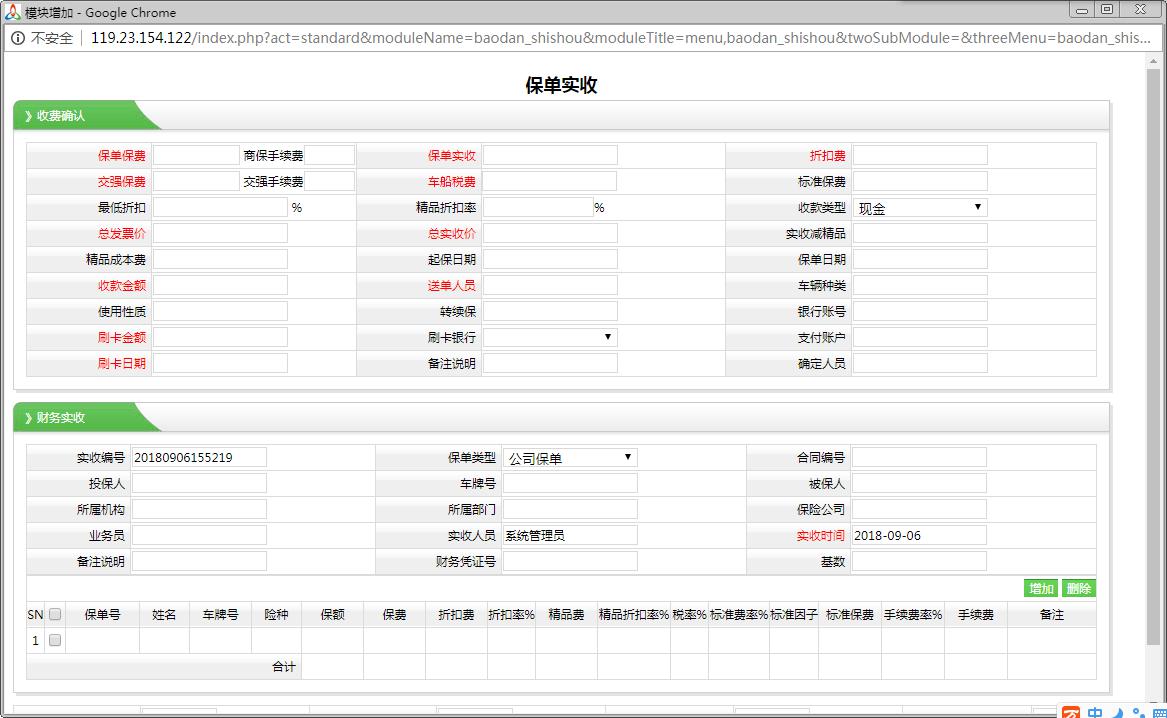Click the green arrow icon on 财务实收 header

27,417
